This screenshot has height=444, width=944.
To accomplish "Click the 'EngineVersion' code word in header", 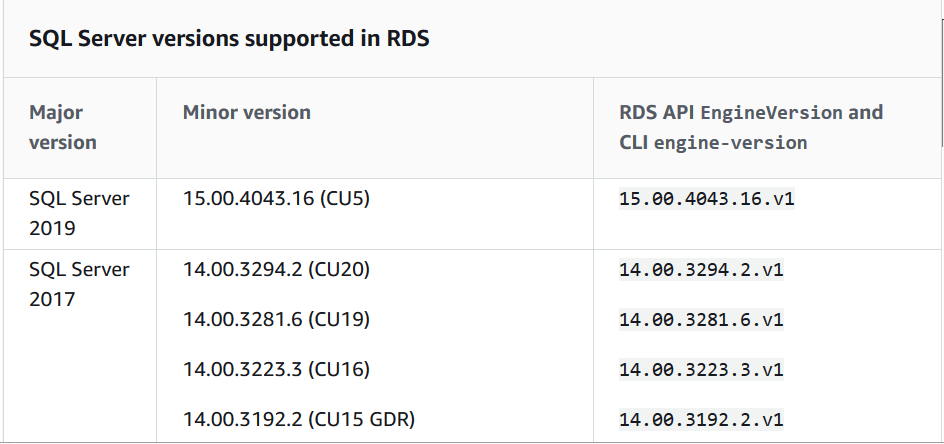I will tap(771, 113).
